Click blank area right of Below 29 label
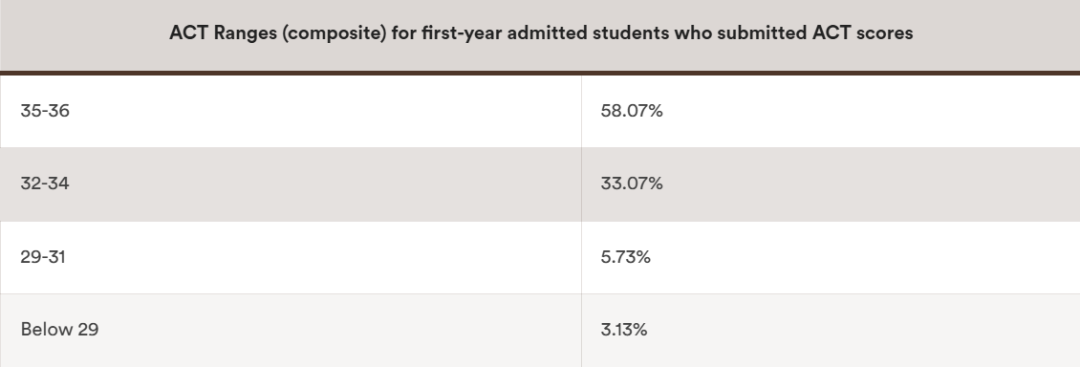This screenshot has height=367, width=1080. point(338,329)
